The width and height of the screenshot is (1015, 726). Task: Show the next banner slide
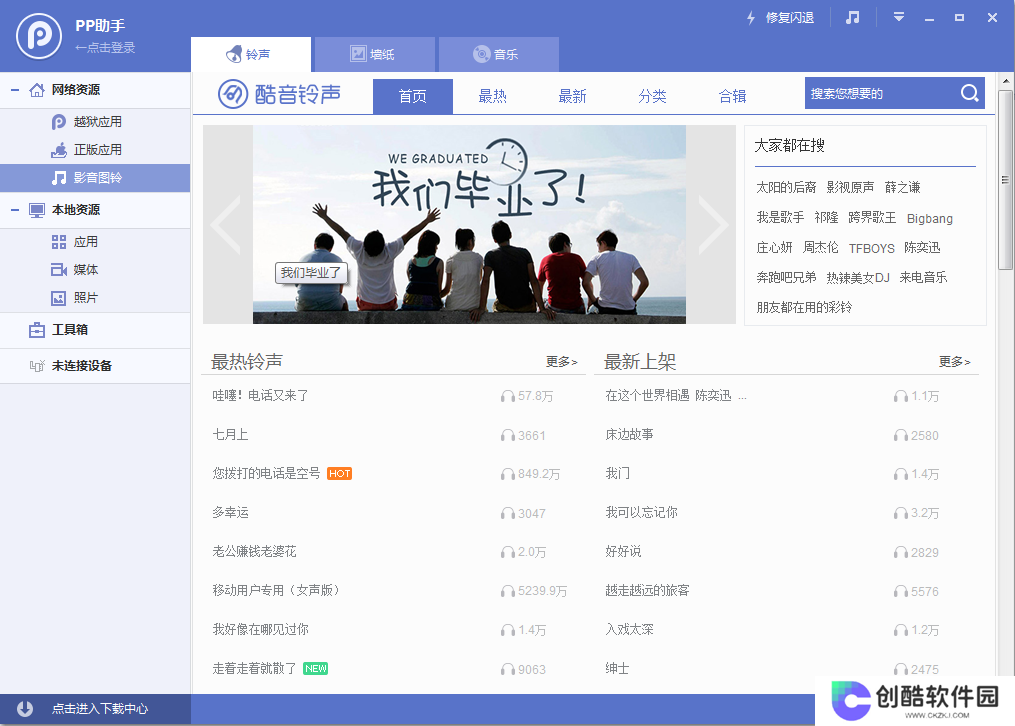coord(712,225)
